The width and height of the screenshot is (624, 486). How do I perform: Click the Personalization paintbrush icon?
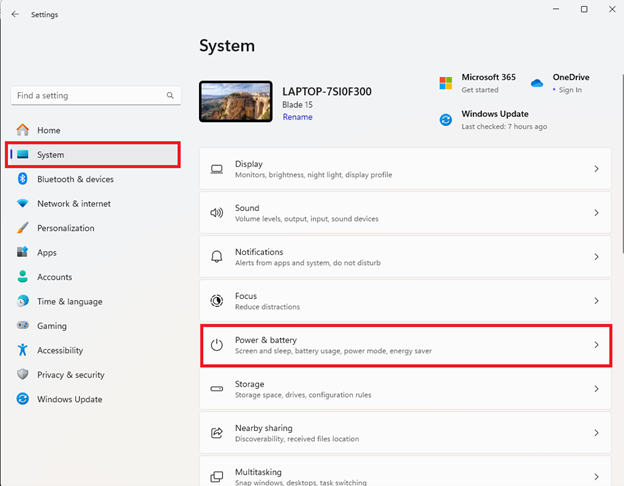click(23, 228)
